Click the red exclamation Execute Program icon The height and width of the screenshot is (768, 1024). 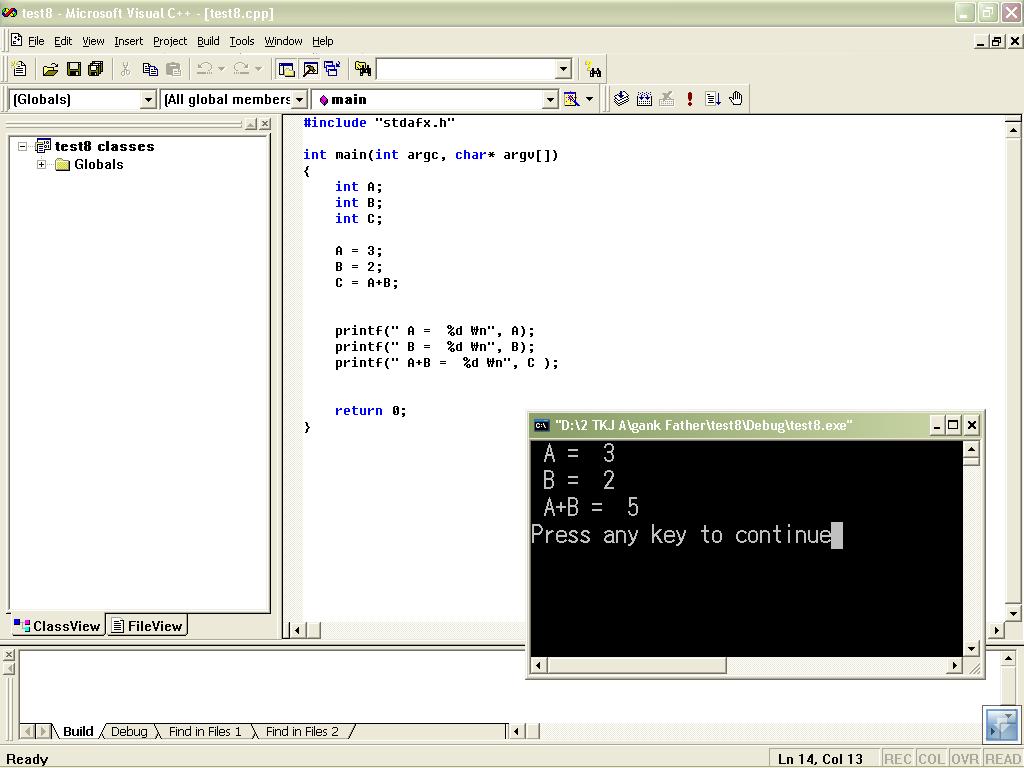[x=690, y=99]
